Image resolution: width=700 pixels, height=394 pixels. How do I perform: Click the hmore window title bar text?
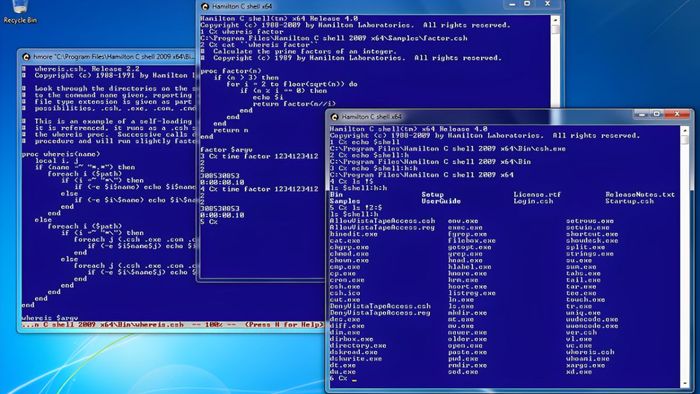114,57
